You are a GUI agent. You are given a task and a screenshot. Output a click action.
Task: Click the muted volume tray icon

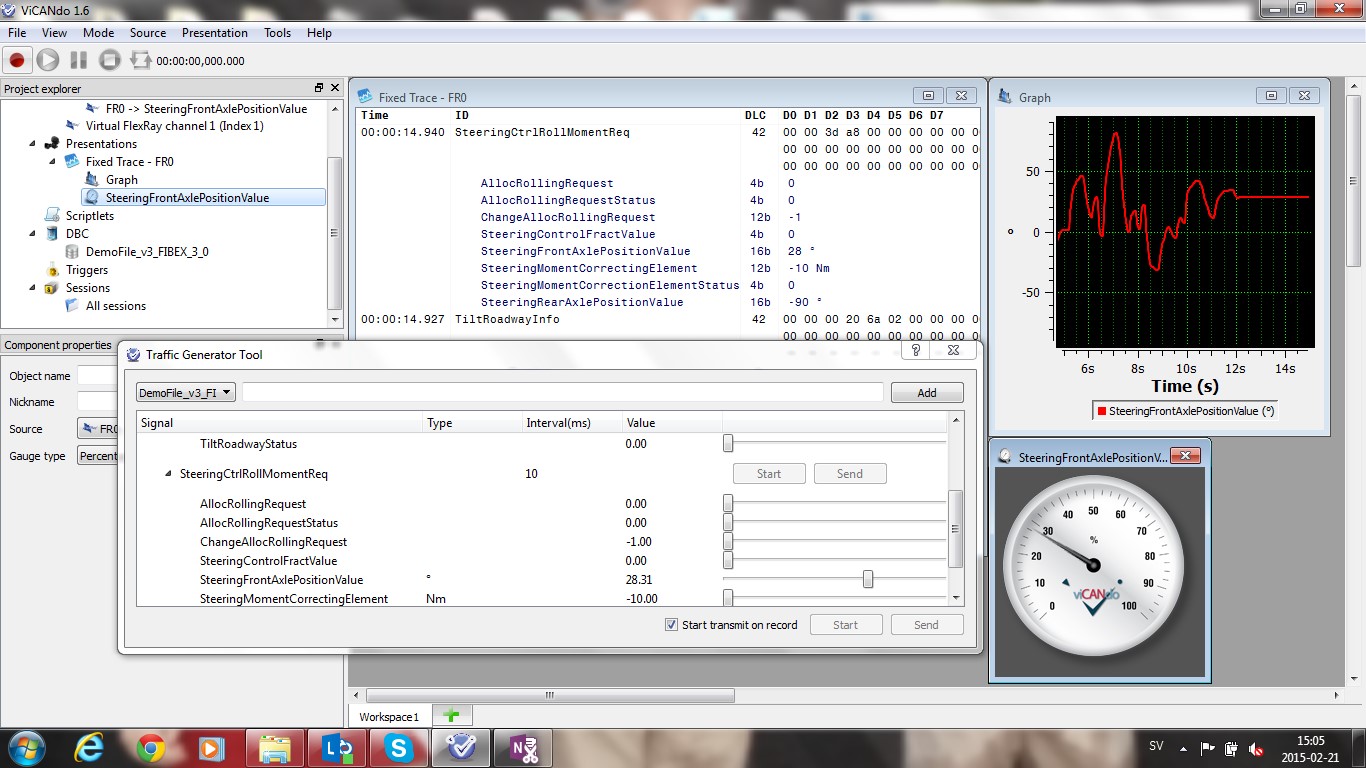click(x=1256, y=748)
